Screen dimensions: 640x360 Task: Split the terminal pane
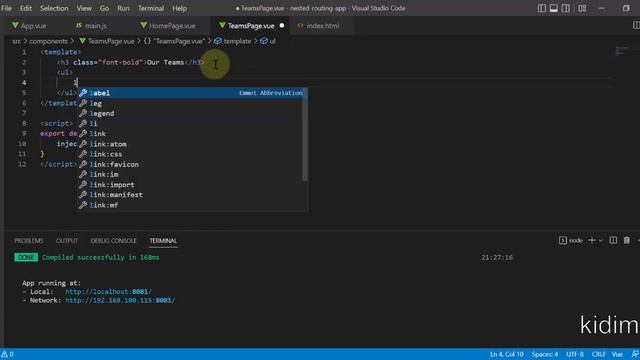click(613, 240)
